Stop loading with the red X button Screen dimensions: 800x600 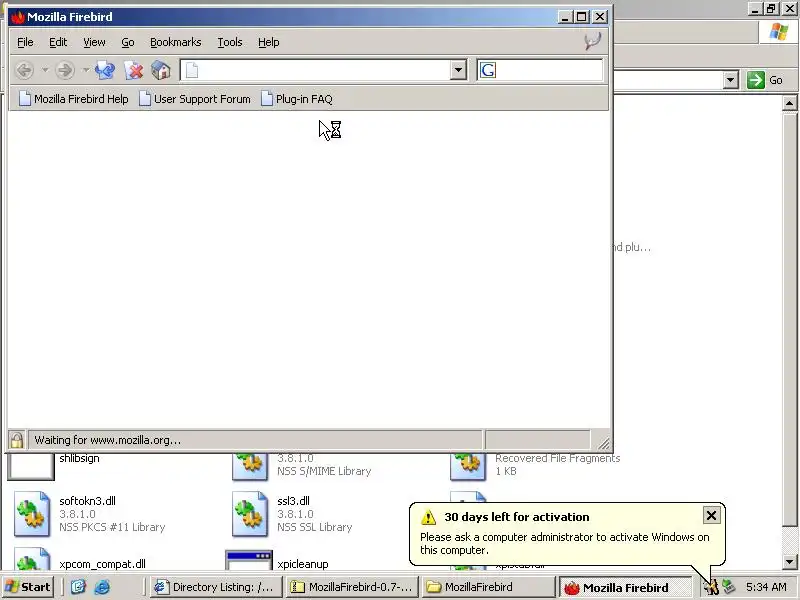(134, 70)
